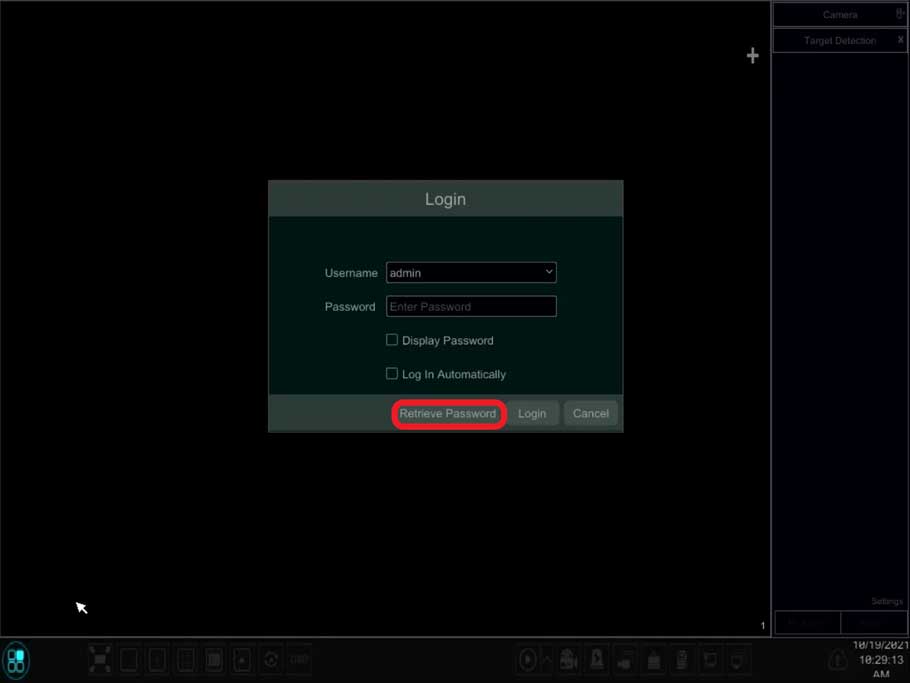The width and height of the screenshot is (910, 683).
Task: Click the plus icon to add camera
Action: click(x=752, y=56)
